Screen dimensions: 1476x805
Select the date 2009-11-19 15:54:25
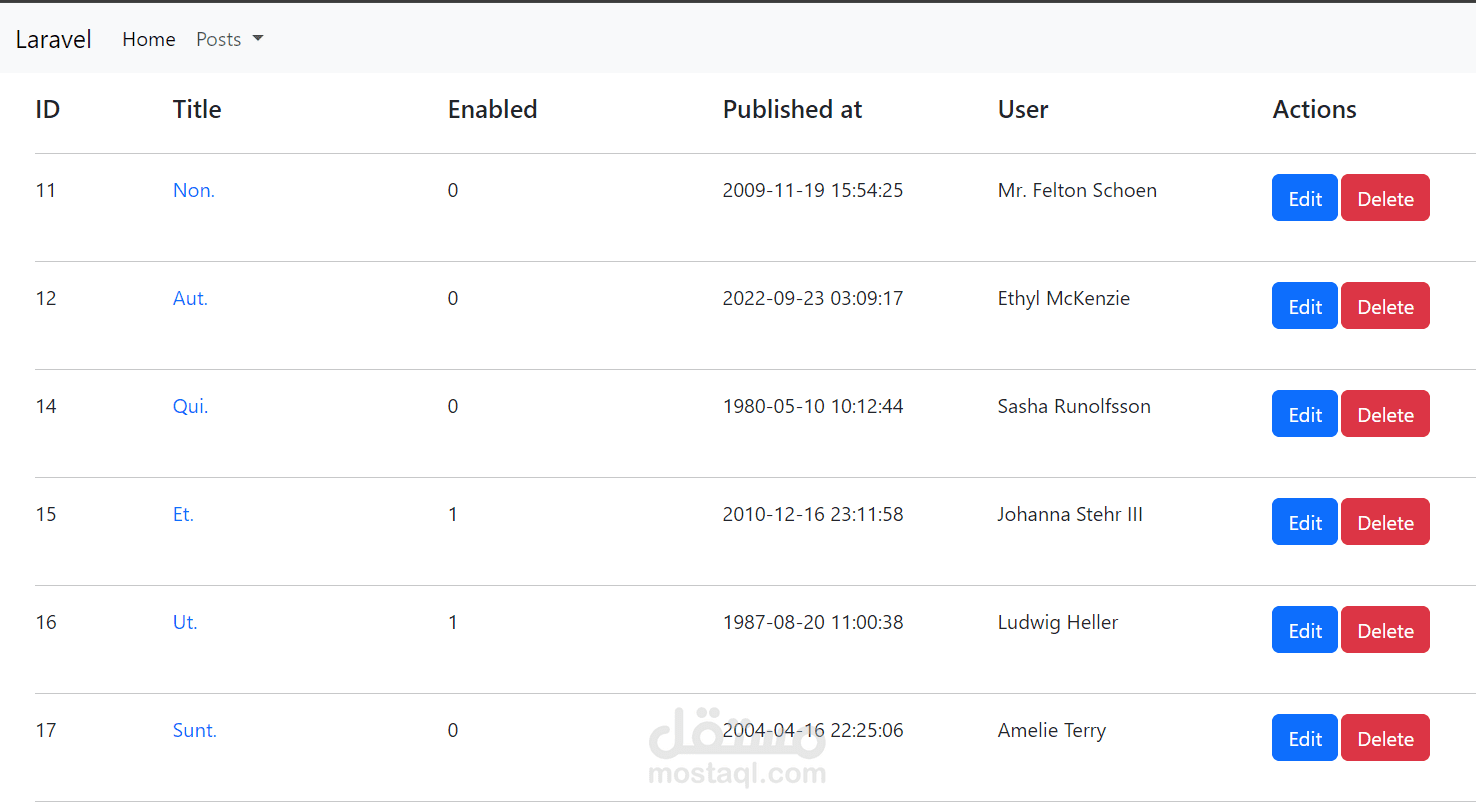[813, 190]
